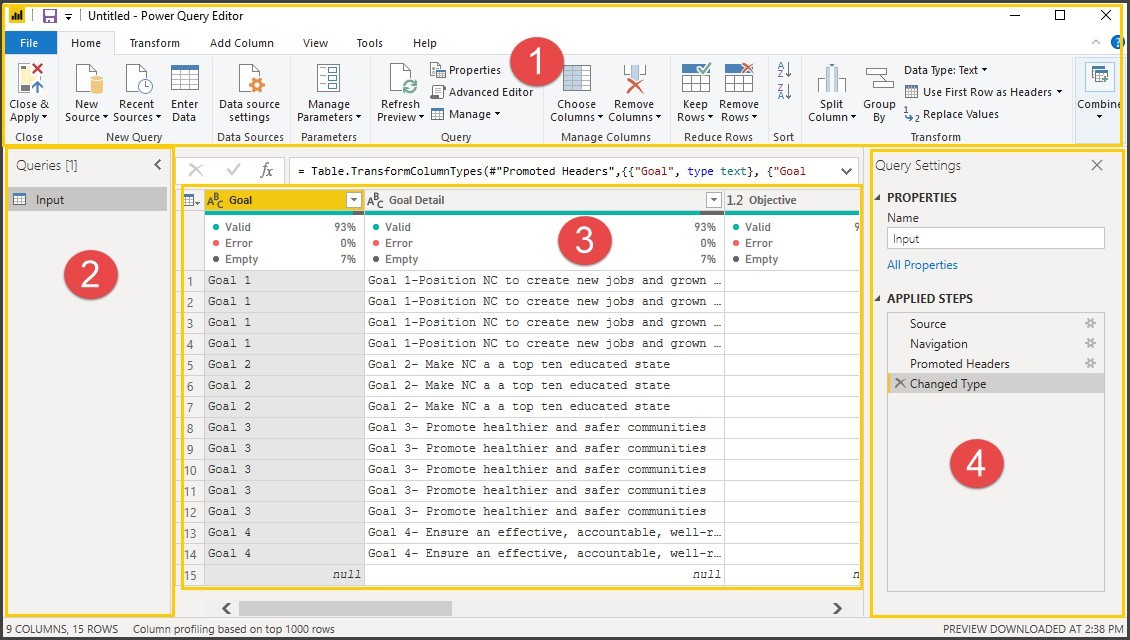Collapse the PROPERTIES section
The height and width of the screenshot is (640, 1130).
coord(878,197)
